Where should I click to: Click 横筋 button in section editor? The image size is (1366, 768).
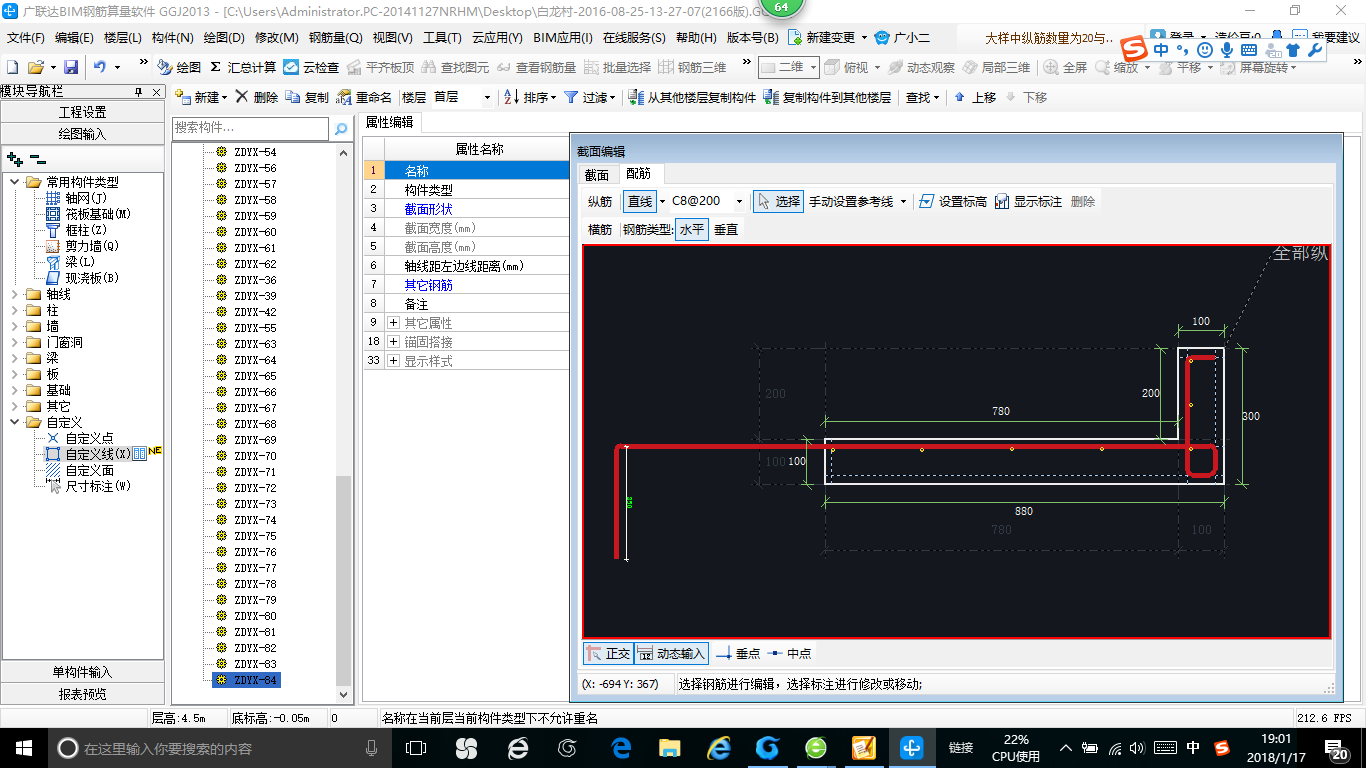pyautogui.click(x=600, y=229)
